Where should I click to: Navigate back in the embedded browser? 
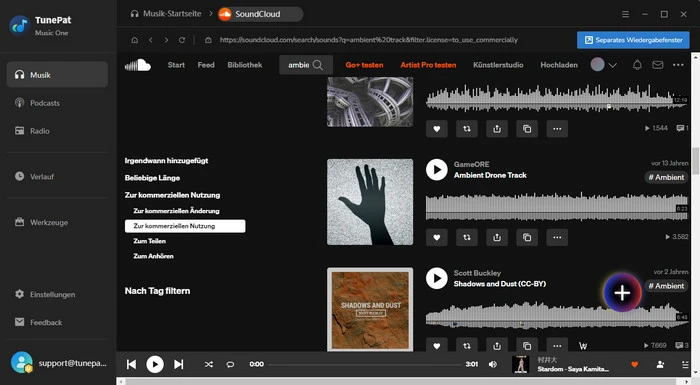click(150, 40)
